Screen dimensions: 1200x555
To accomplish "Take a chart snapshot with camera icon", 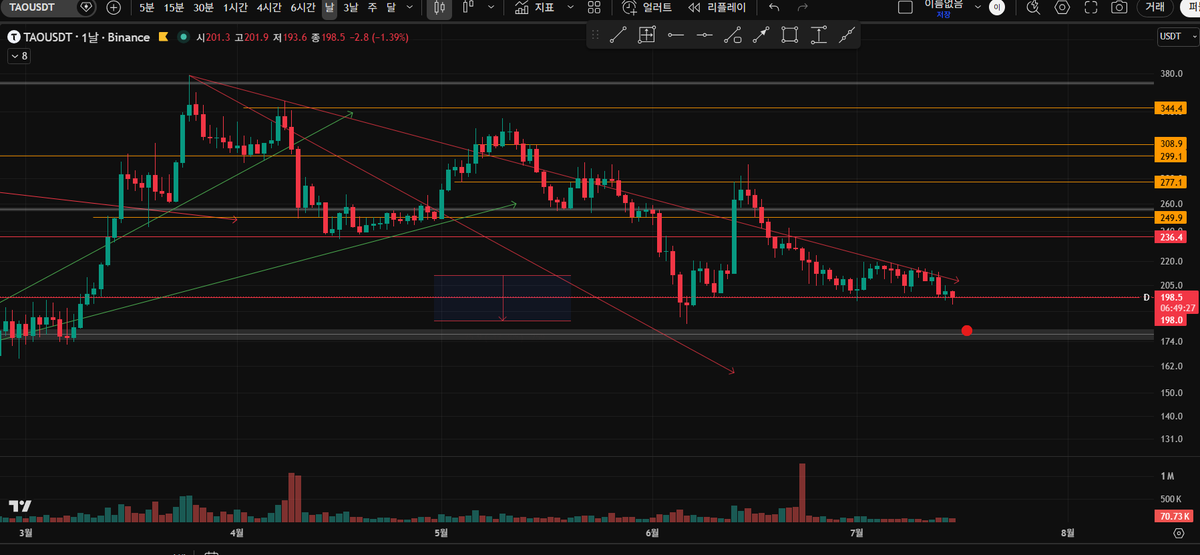I will click(1120, 7).
